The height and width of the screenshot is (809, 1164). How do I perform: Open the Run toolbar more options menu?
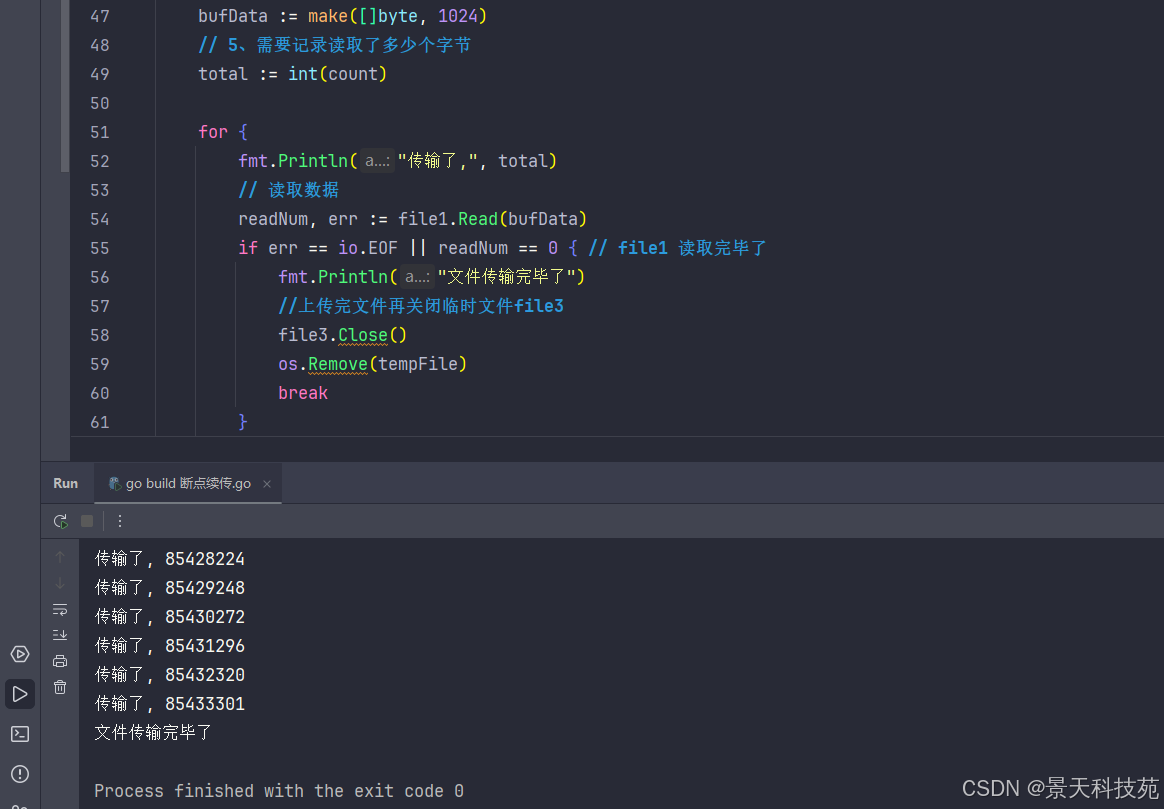pyautogui.click(x=120, y=521)
